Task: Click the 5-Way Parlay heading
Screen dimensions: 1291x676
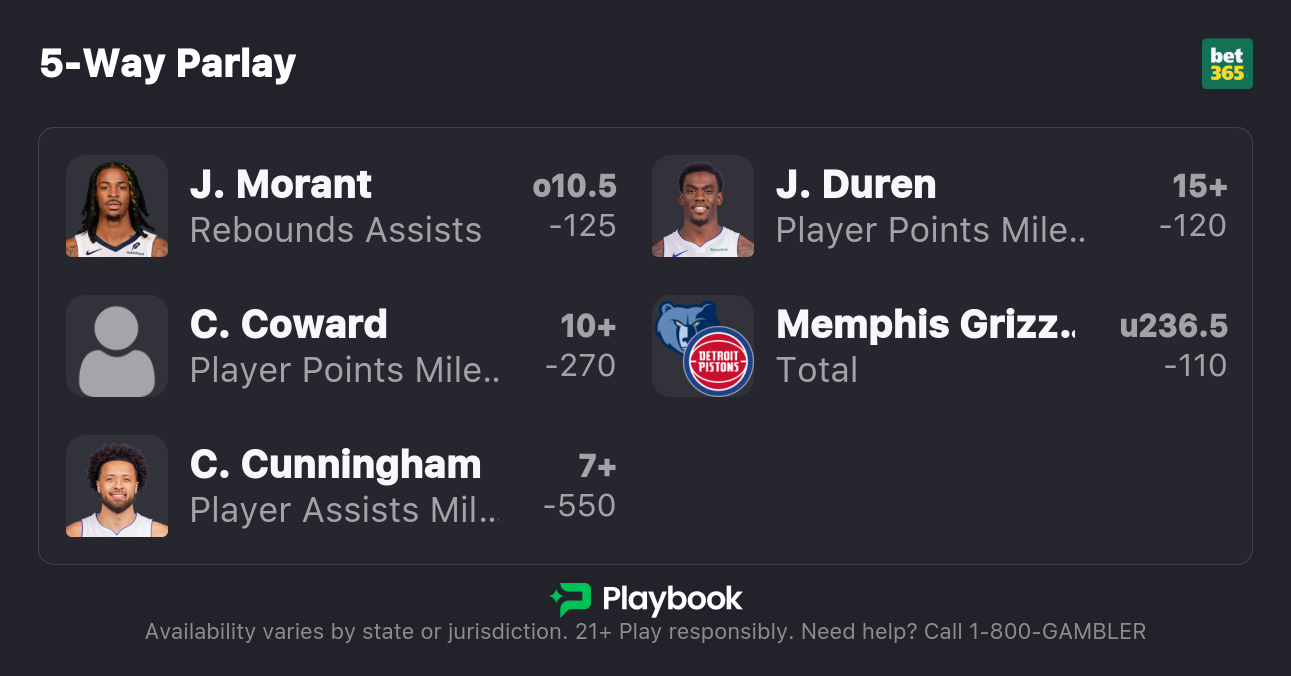Action: [168, 64]
